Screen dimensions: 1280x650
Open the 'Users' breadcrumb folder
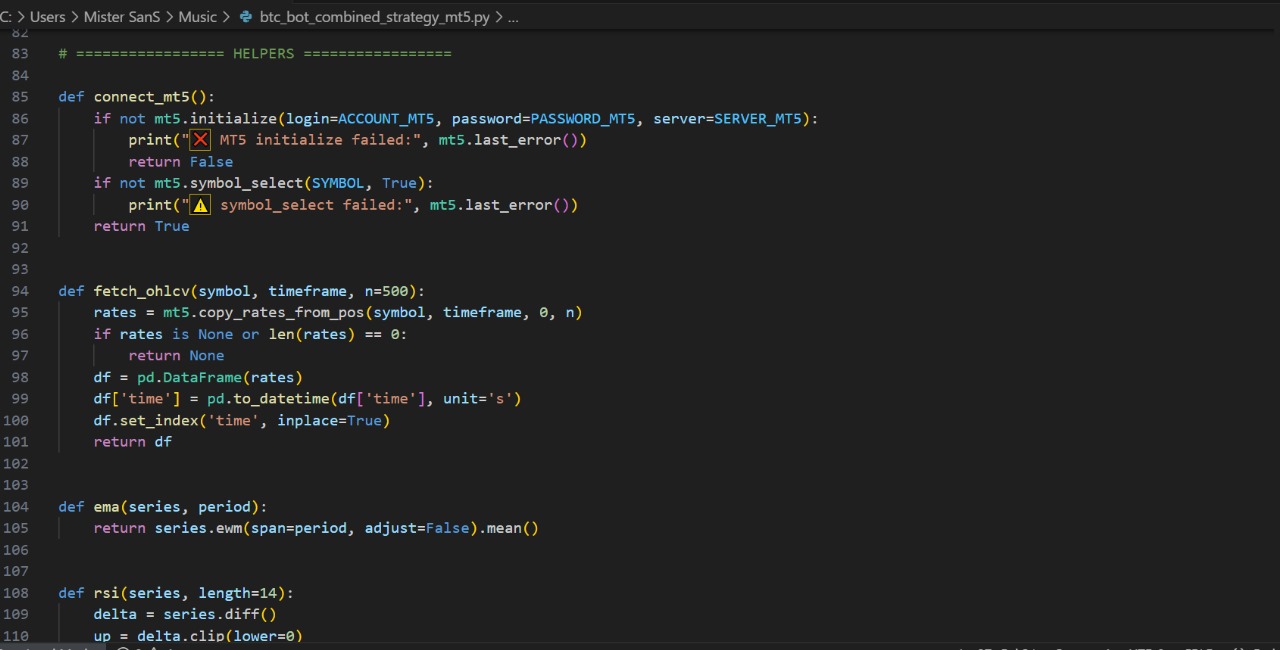point(47,17)
